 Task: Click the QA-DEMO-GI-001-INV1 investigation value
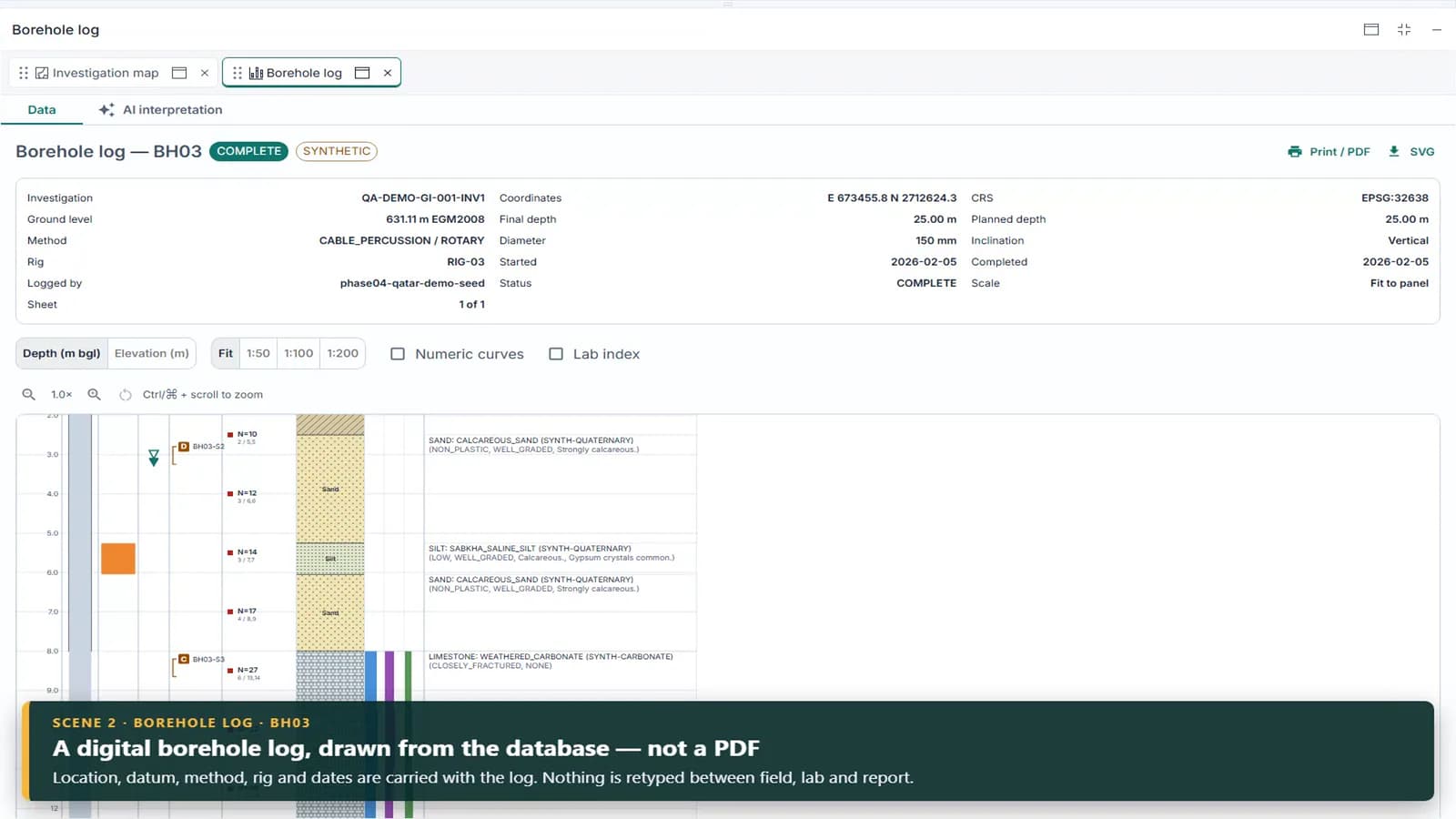click(x=423, y=197)
